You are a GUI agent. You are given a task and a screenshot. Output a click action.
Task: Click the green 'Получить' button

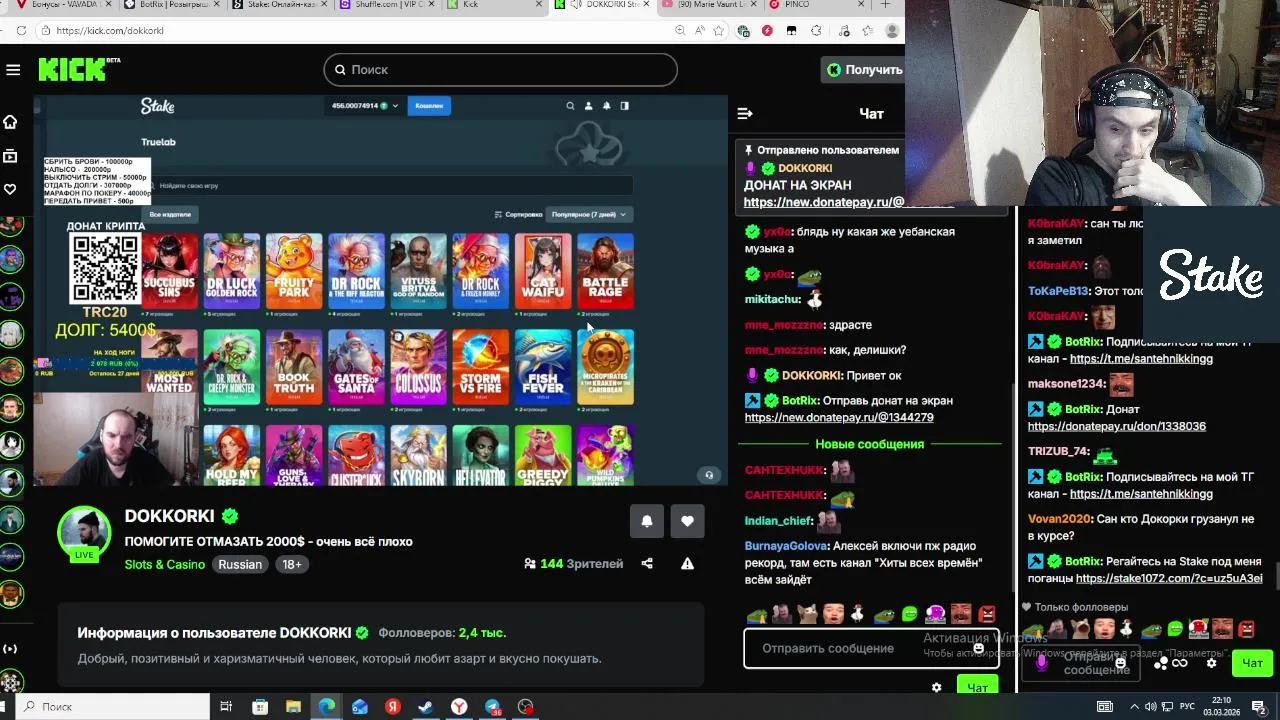pyautogui.click(x=863, y=70)
